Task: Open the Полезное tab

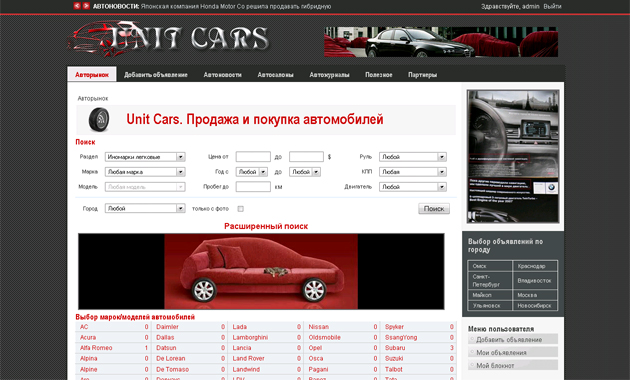Action: (378, 75)
